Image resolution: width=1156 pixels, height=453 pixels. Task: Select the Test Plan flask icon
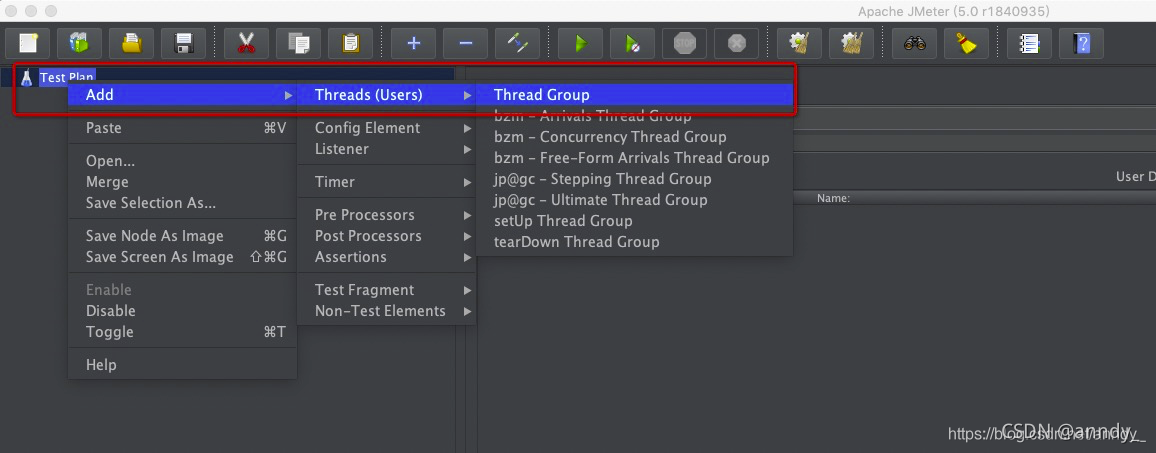point(27,77)
